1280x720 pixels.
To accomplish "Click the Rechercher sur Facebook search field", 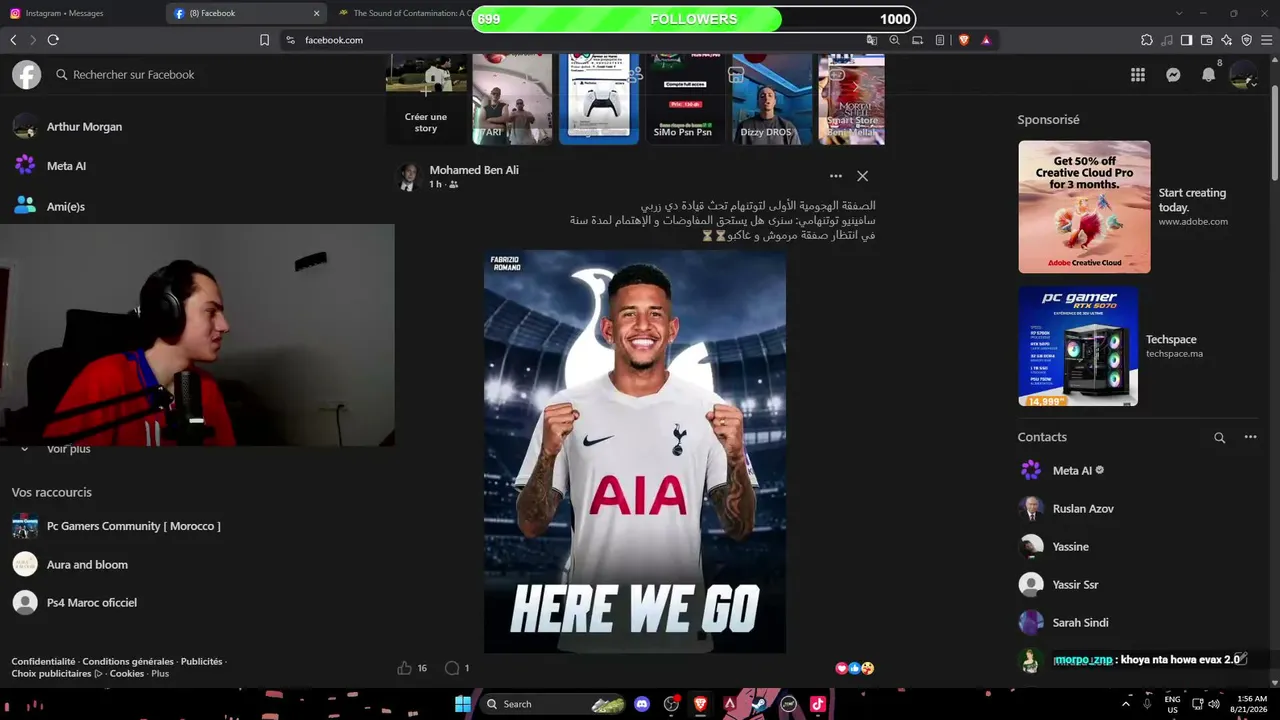I will pyautogui.click(x=126, y=75).
